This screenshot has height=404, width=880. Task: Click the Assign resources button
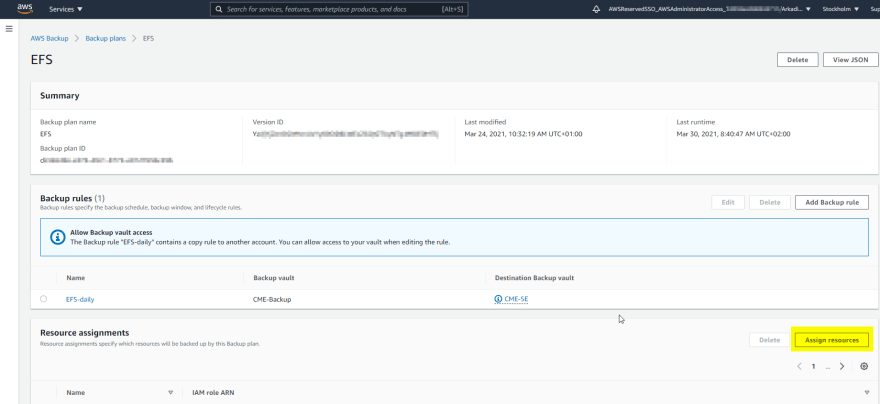coord(832,340)
